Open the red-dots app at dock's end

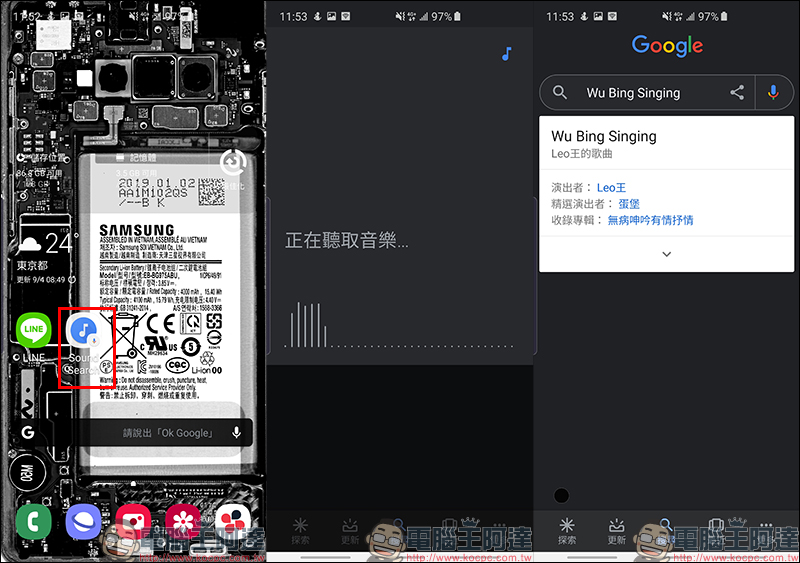click(233, 523)
